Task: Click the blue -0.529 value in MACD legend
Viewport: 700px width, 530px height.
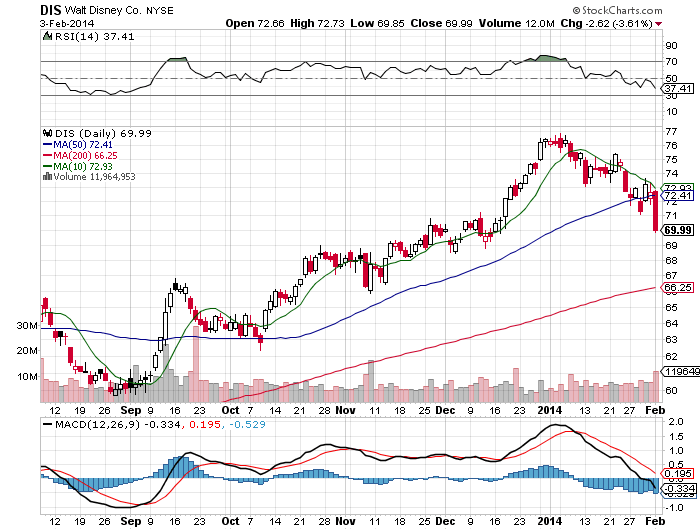Action: [x=247, y=424]
